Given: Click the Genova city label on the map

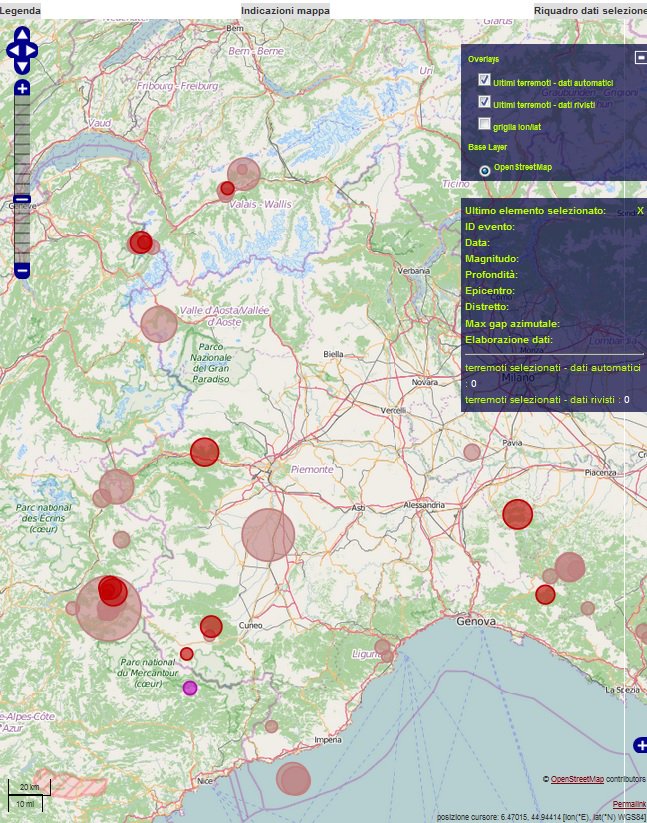Looking at the screenshot, I should coord(476,621).
